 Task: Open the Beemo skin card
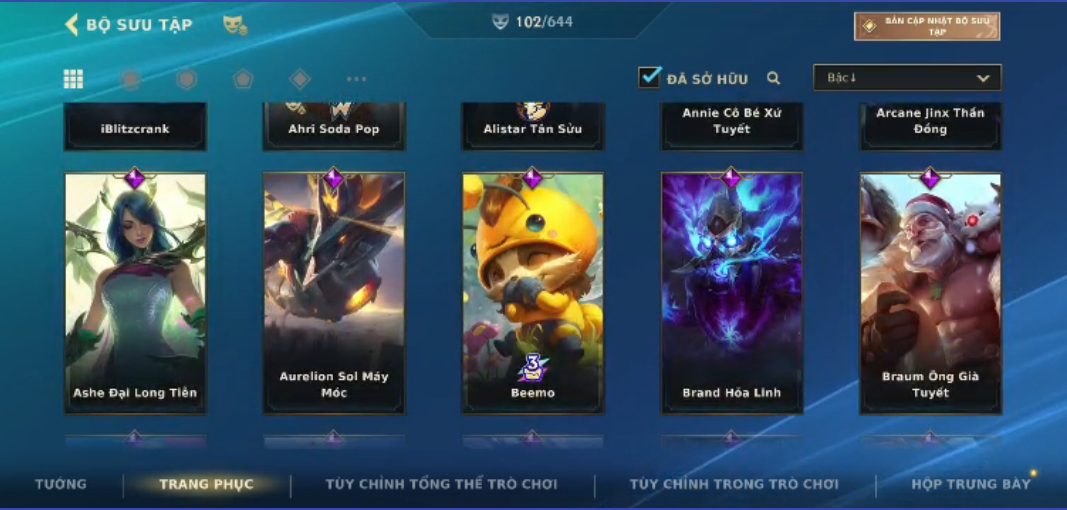[533, 293]
